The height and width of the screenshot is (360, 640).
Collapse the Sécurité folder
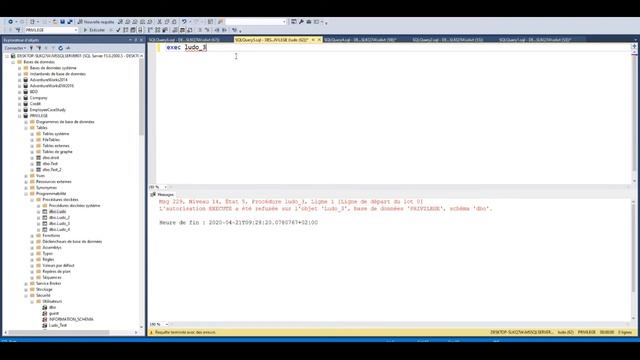click(26, 295)
